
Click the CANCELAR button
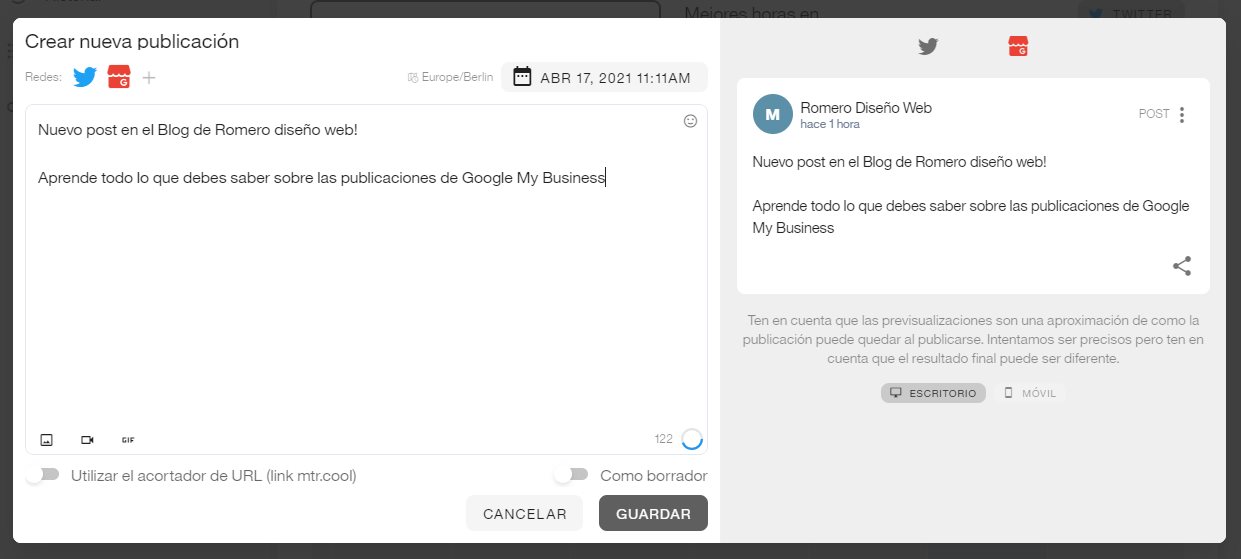coord(525,514)
